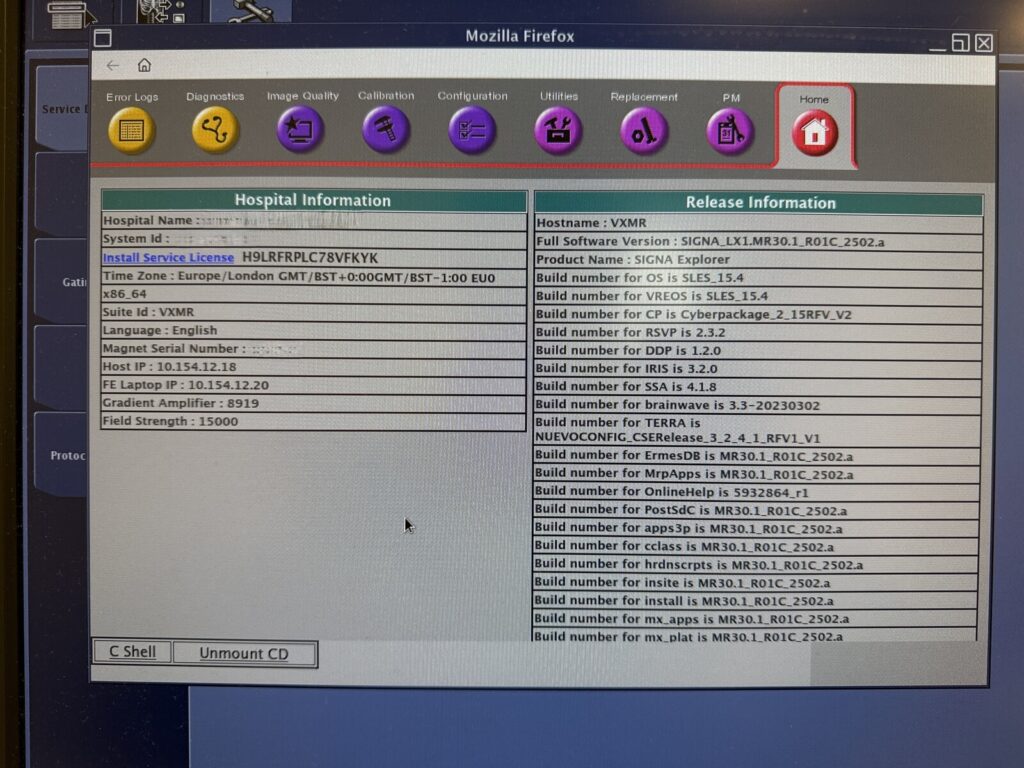
Task: Click the Unmount CD button
Action: click(x=244, y=654)
